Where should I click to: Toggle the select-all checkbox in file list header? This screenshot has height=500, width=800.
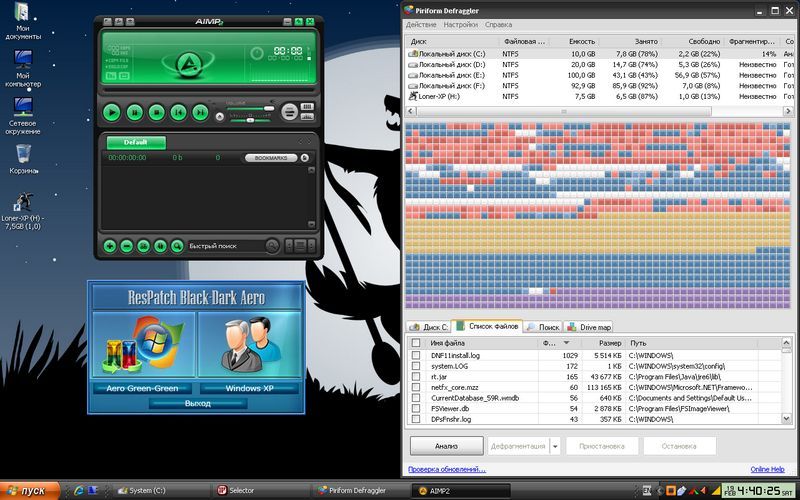pyautogui.click(x=416, y=342)
